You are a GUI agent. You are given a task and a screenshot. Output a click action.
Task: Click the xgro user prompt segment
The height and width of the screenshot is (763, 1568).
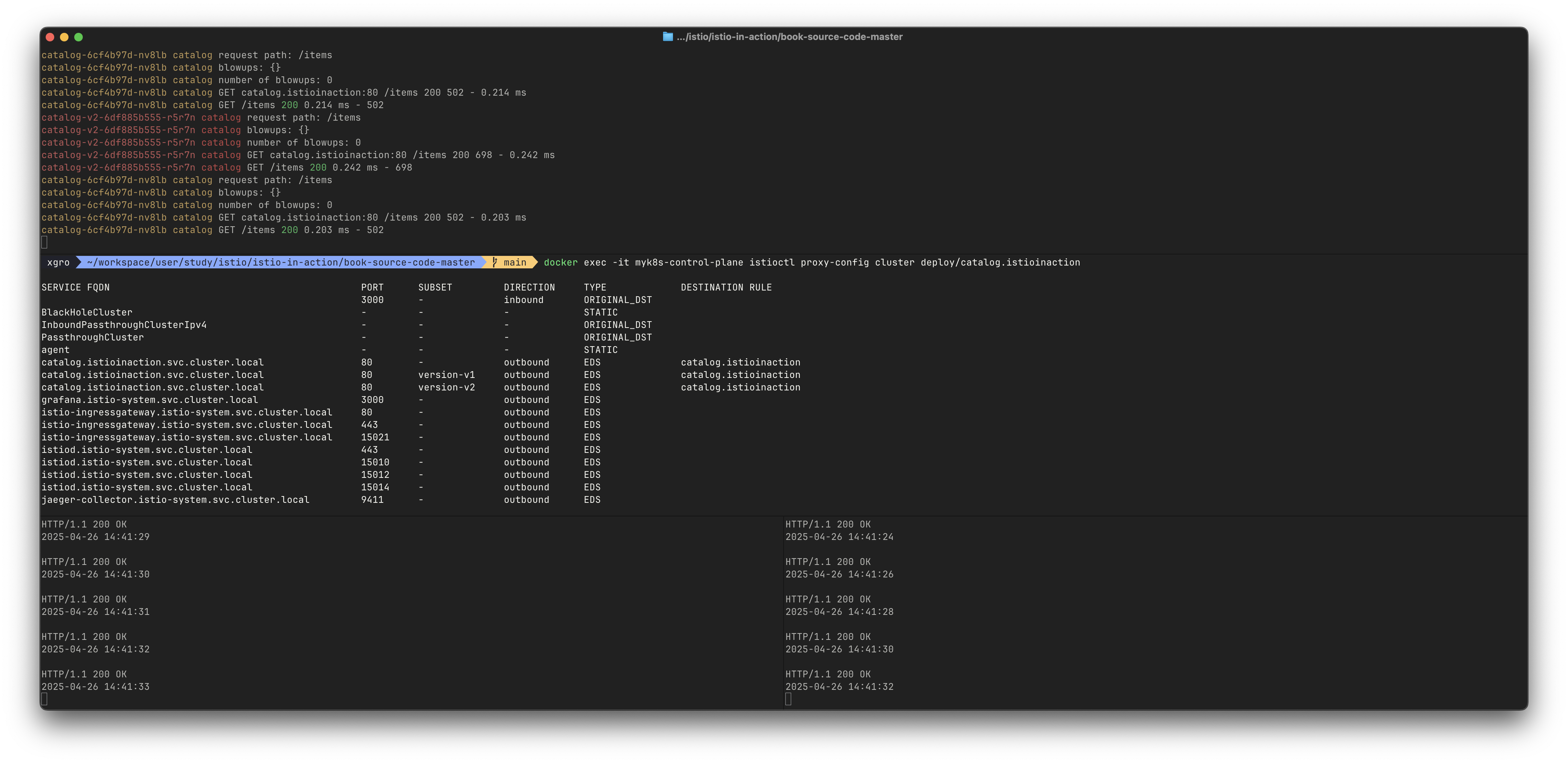[59, 262]
